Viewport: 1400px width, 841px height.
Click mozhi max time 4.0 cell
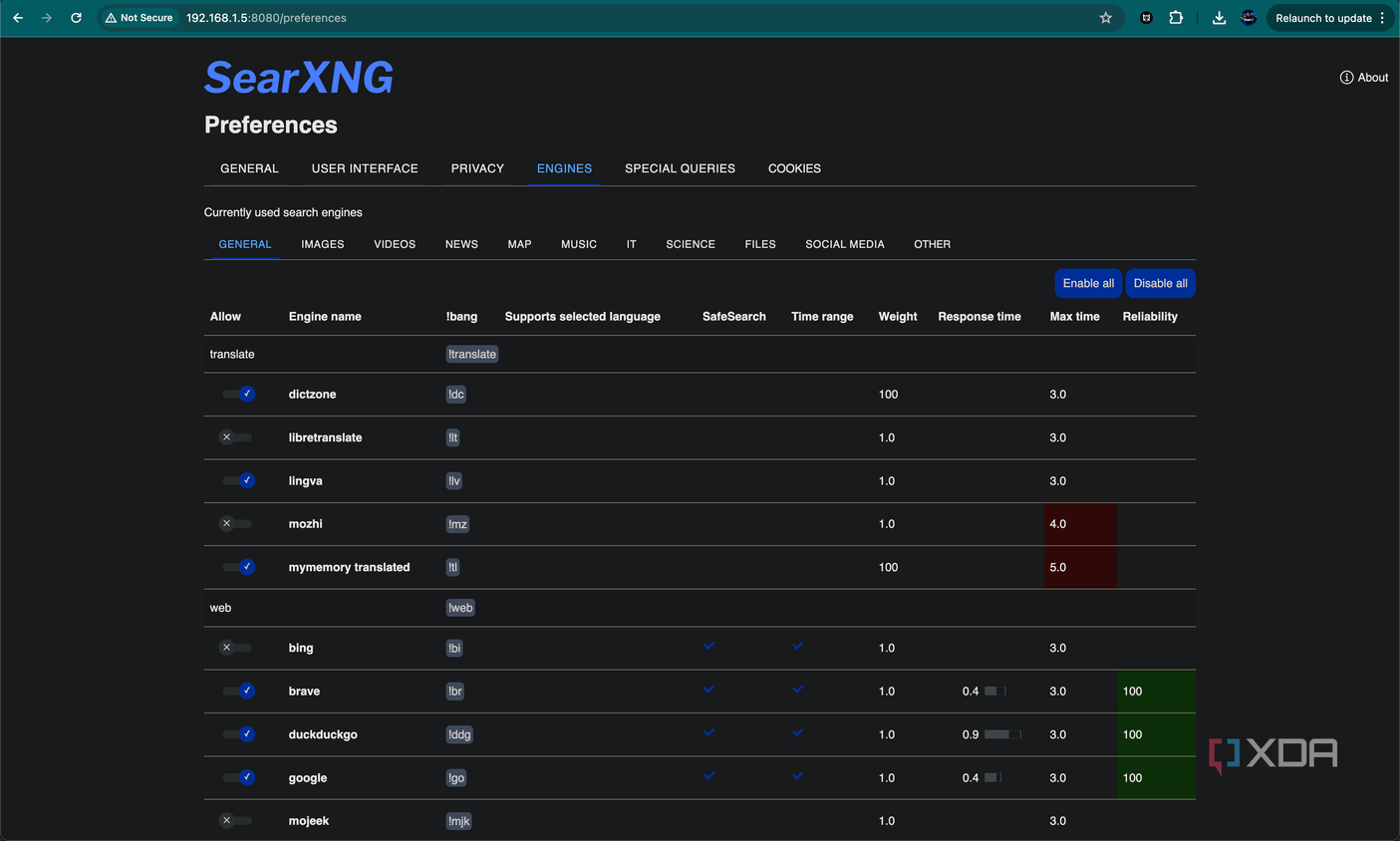1080,524
